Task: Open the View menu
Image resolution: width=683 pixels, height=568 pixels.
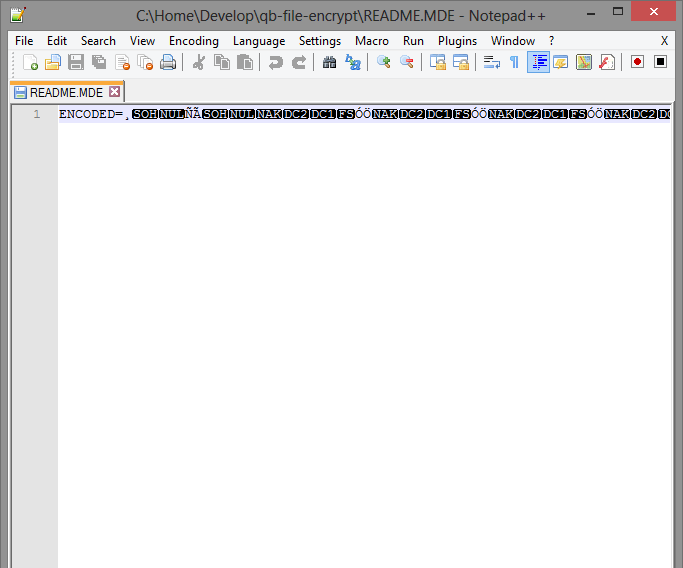Action: click(x=142, y=41)
